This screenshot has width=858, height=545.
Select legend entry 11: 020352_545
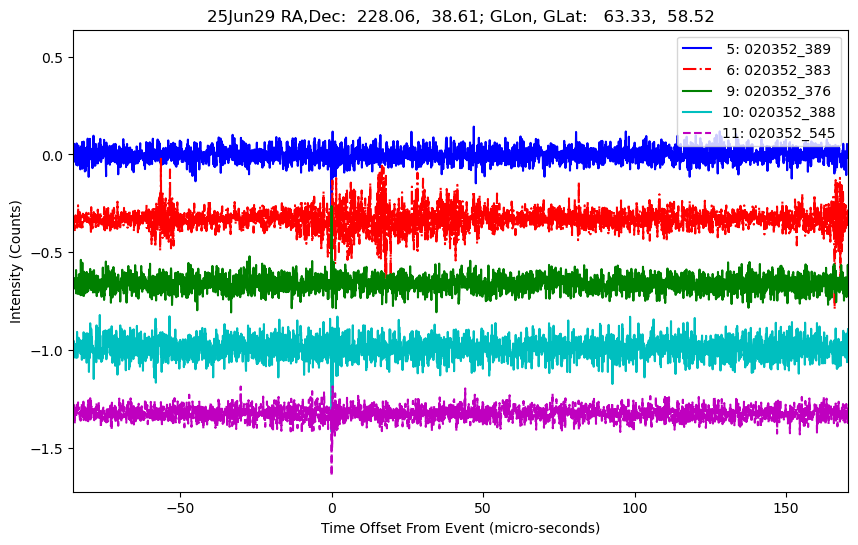tap(779, 133)
